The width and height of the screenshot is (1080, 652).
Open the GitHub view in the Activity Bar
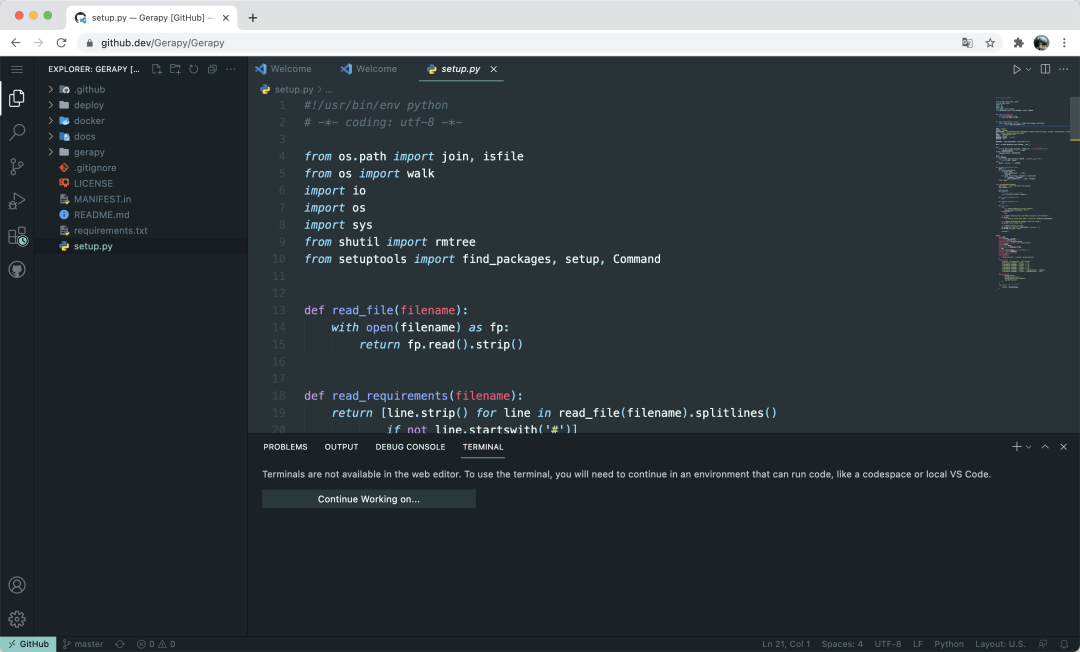[16, 268]
